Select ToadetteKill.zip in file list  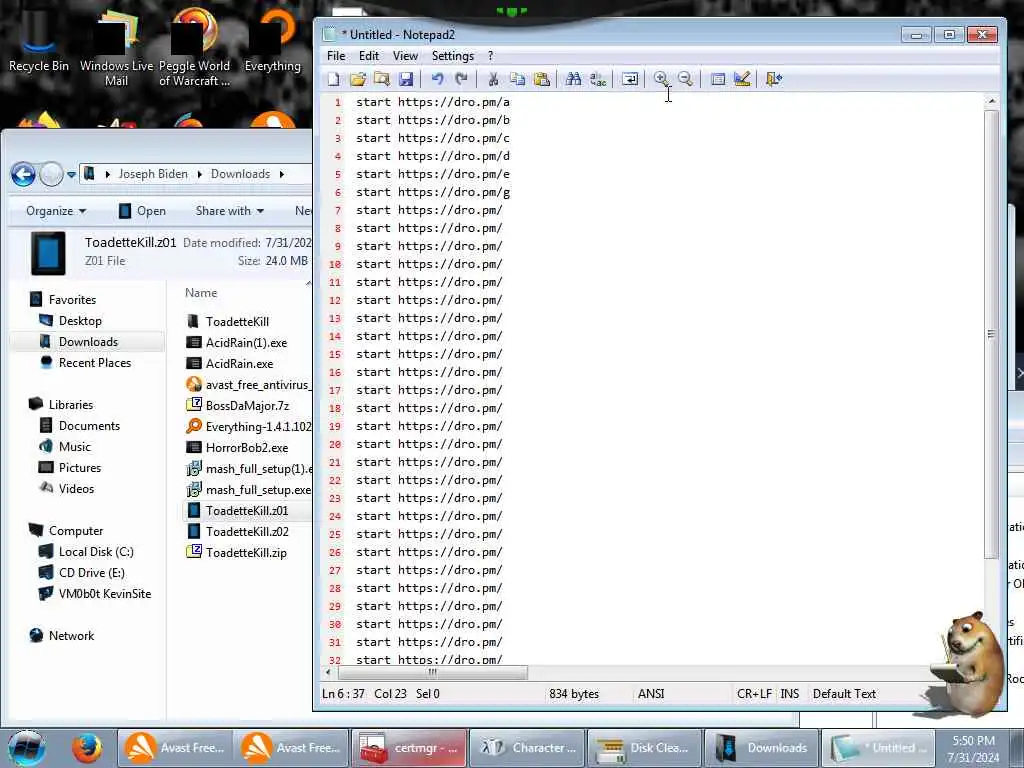(x=236, y=552)
